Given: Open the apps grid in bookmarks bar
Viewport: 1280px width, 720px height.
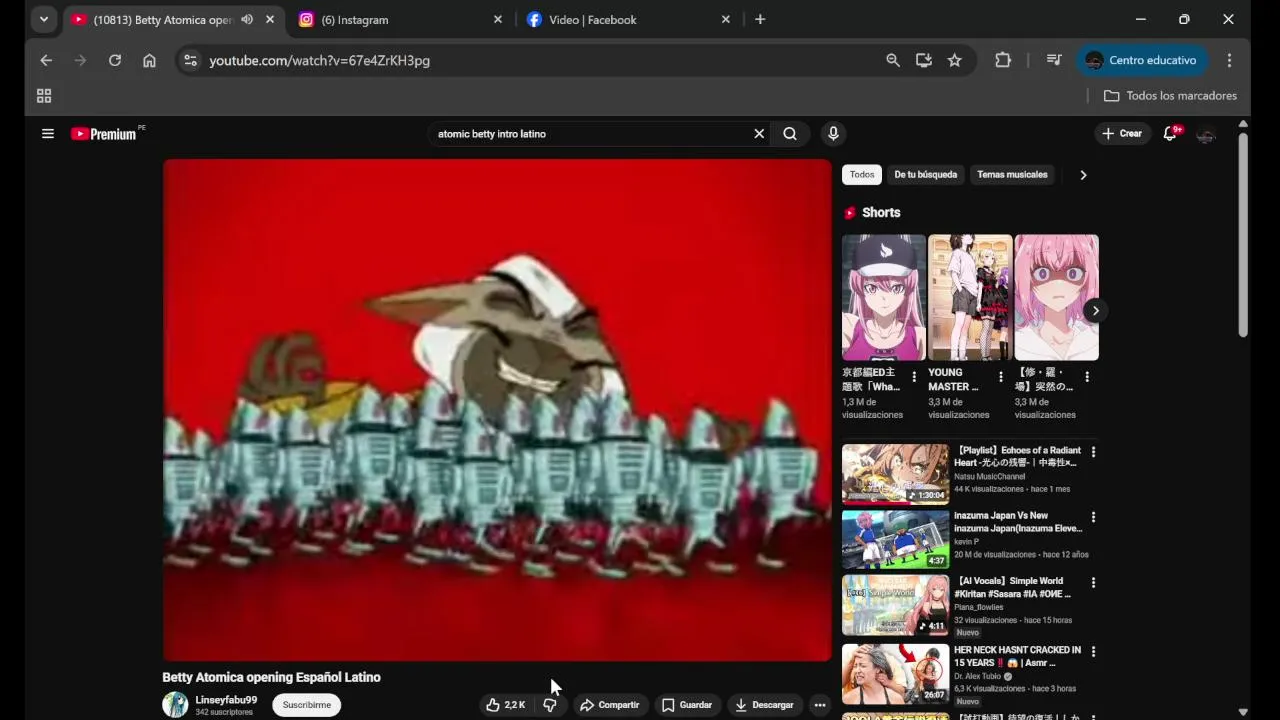Looking at the screenshot, I should tap(44, 96).
